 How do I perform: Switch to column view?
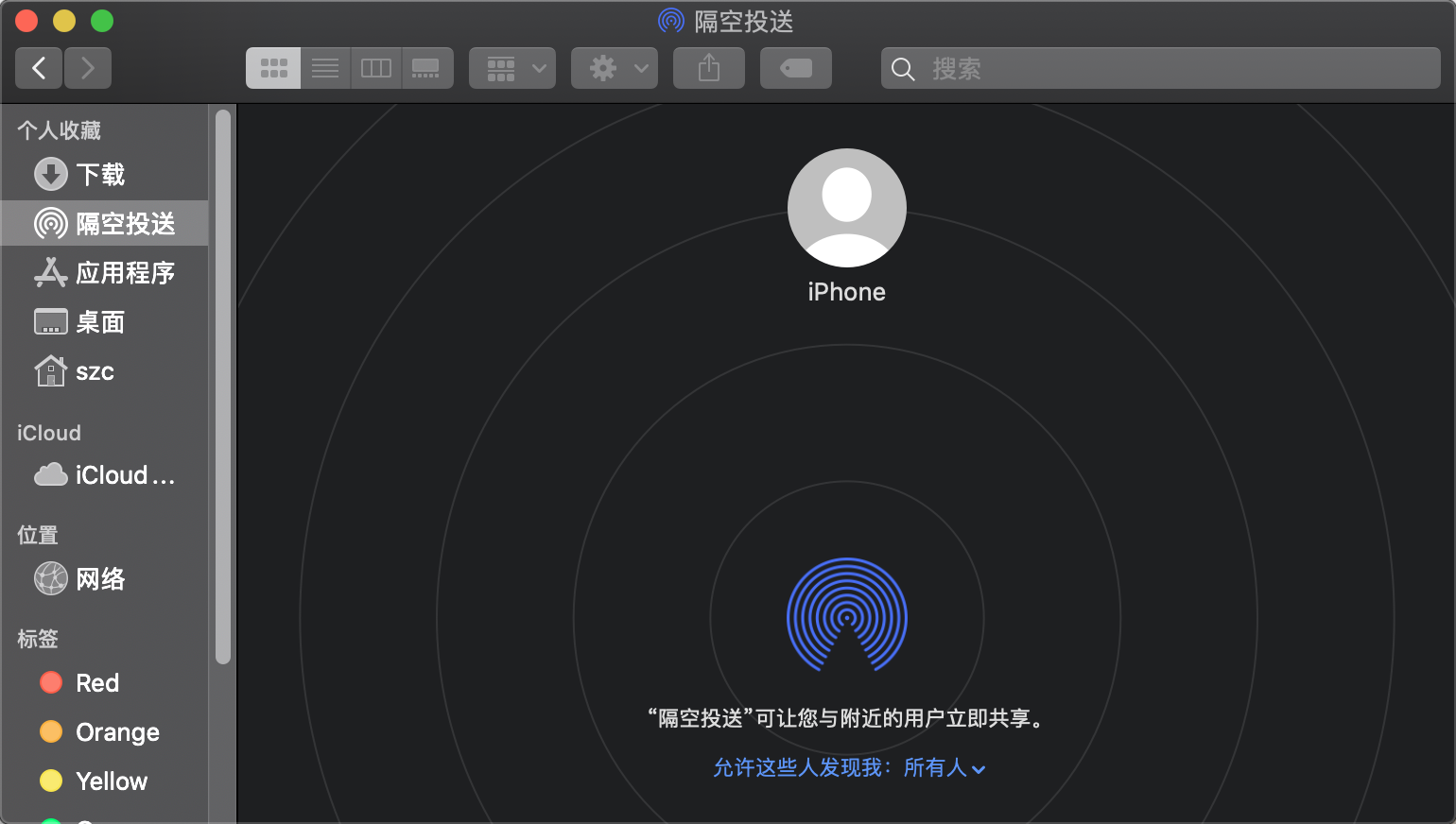[x=376, y=68]
